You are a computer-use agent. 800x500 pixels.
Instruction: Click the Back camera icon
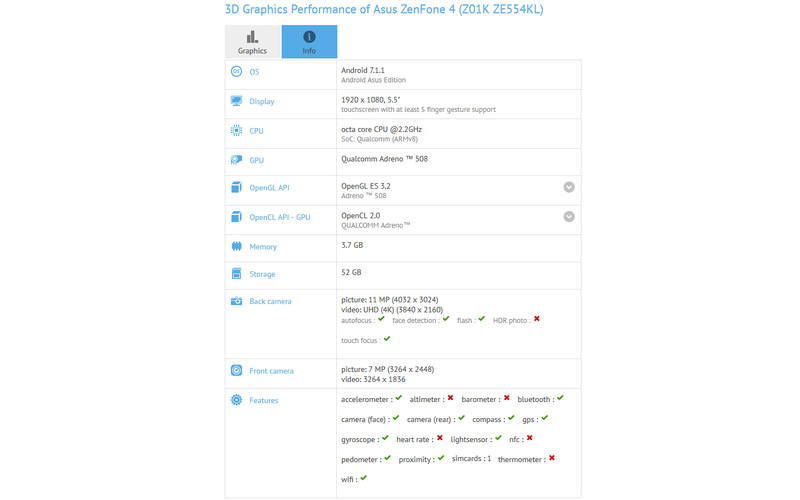pos(236,301)
